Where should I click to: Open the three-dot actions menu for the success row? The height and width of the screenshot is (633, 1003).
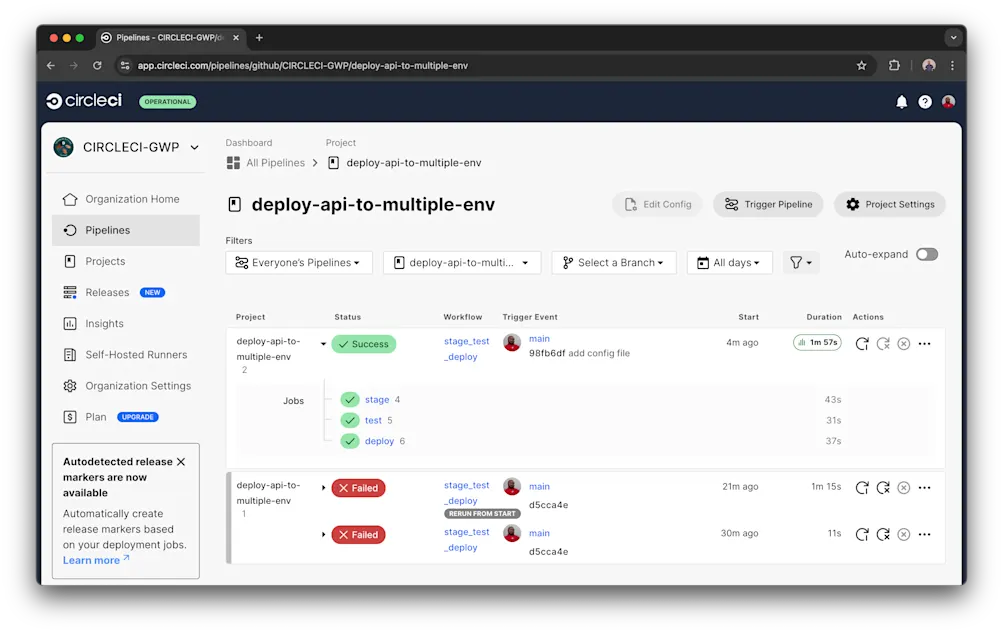click(x=924, y=343)
